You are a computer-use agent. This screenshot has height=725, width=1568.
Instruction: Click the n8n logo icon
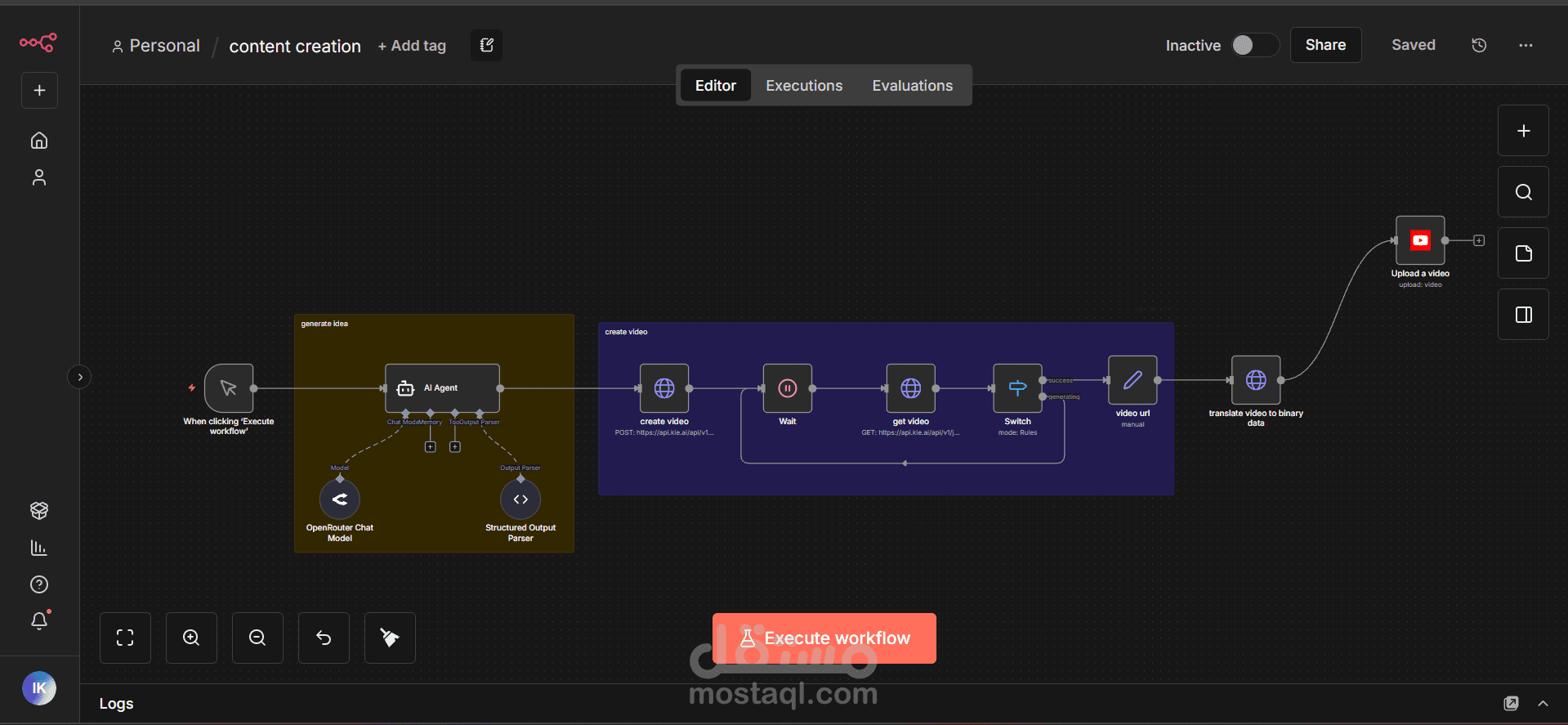coord(38,43)
